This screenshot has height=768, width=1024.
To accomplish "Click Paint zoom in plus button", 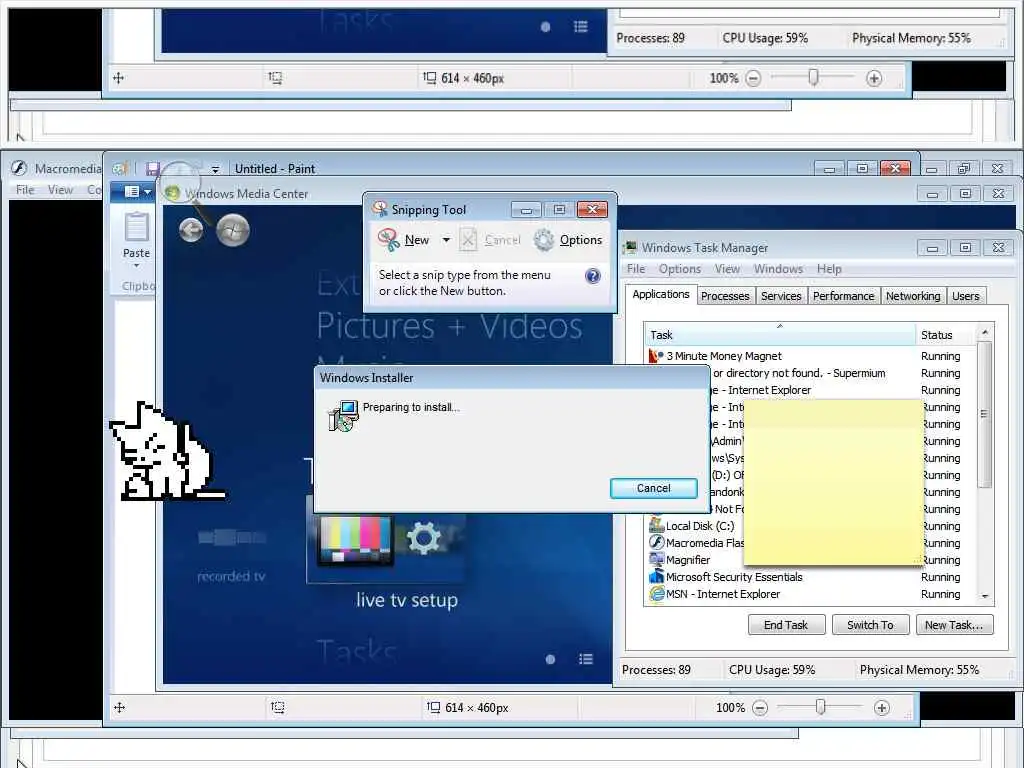I will 882,708.
